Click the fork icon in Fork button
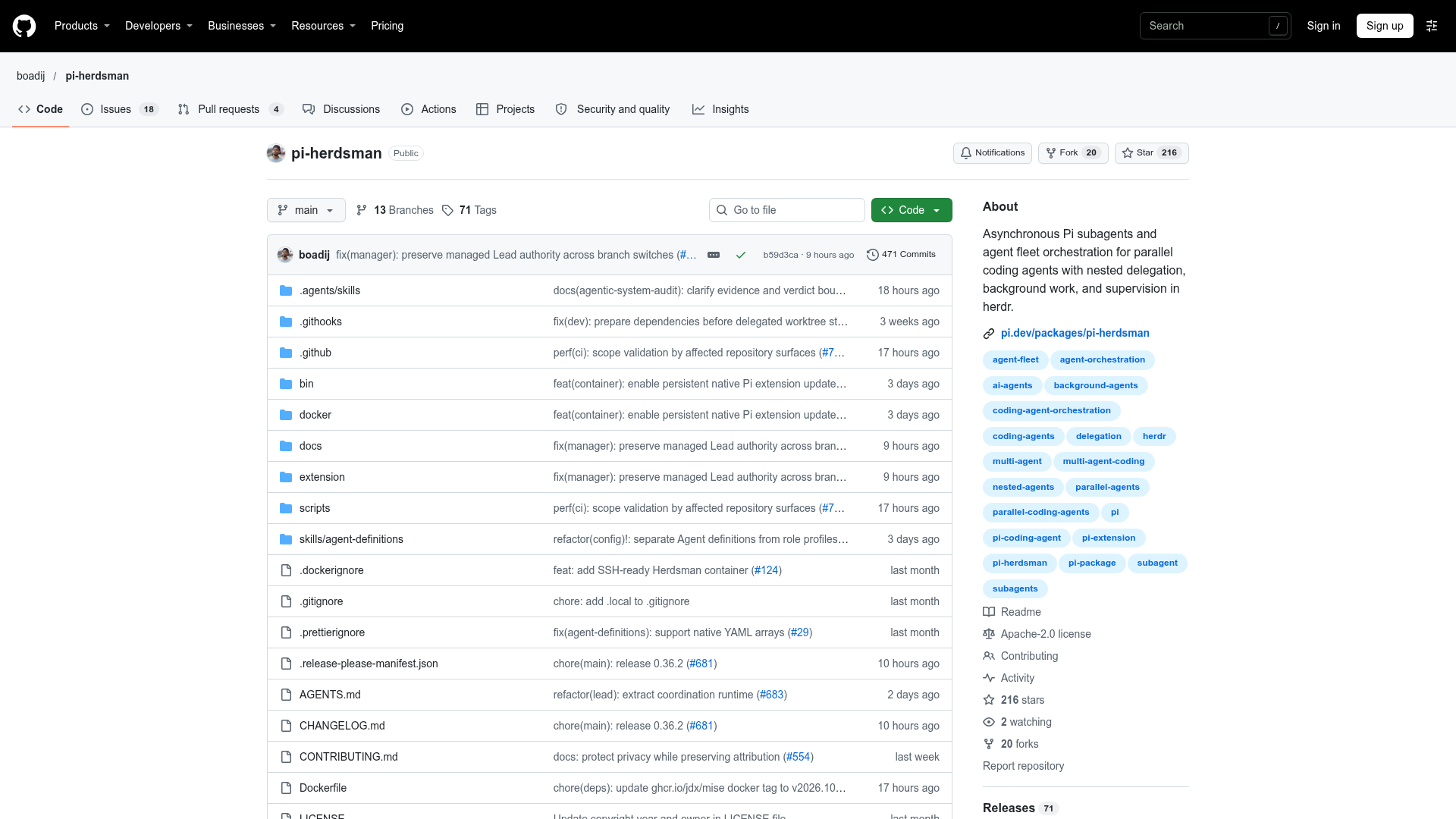Viewport: 1456px width, 819px height. click(1051, 153)
